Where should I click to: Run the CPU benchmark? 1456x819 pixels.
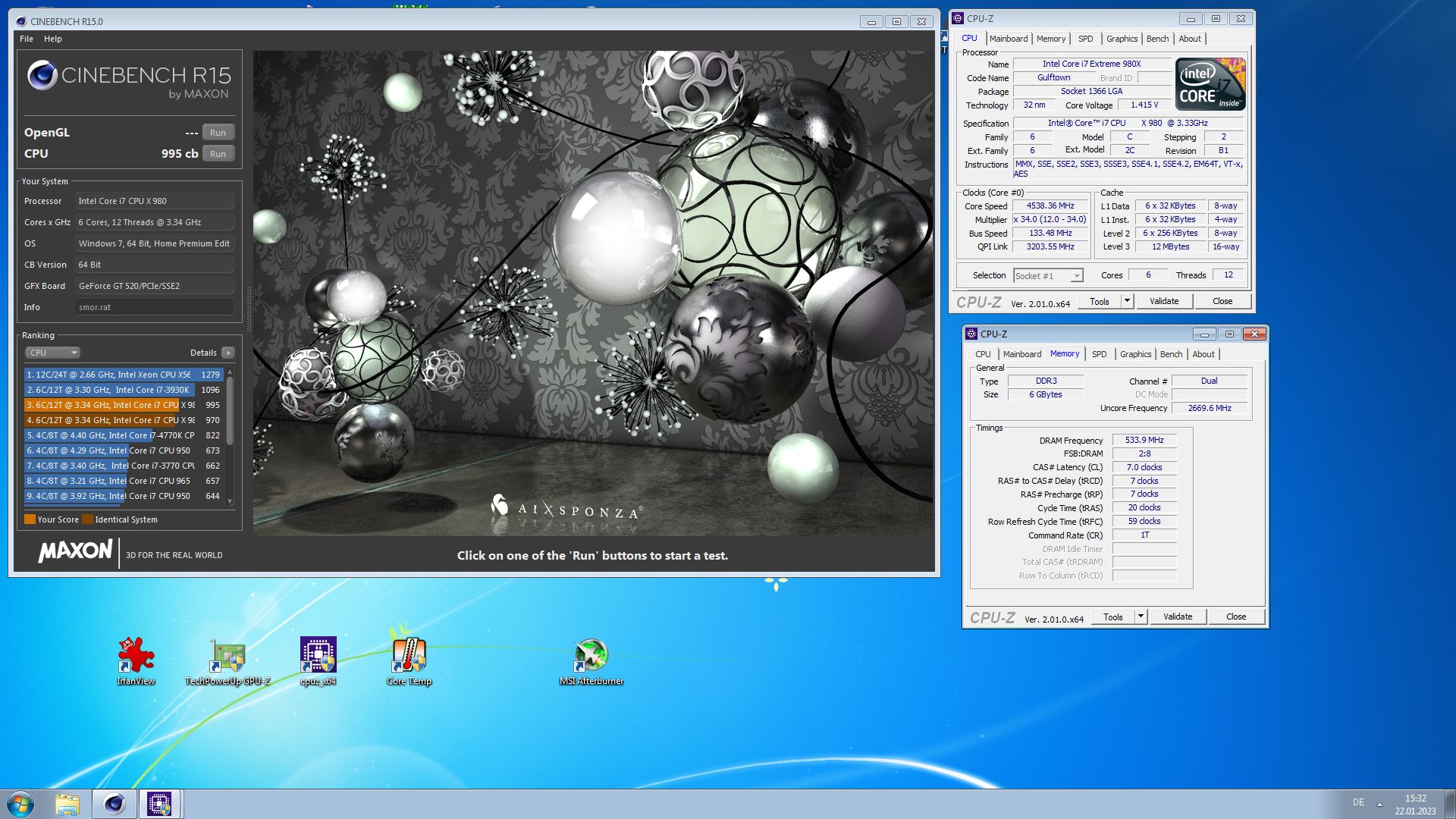(218, 154)
